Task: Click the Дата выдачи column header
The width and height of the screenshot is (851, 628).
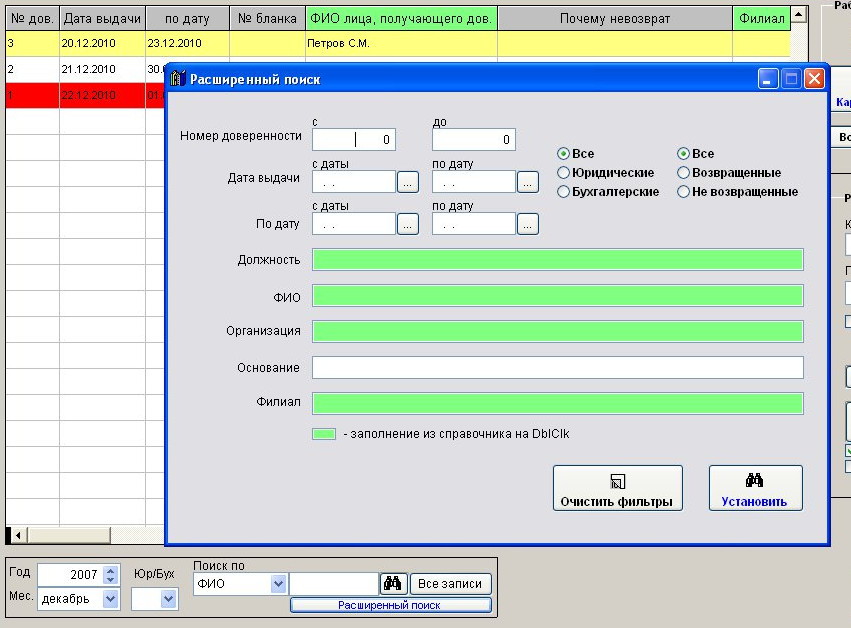Action: click(x=102, y=19)
